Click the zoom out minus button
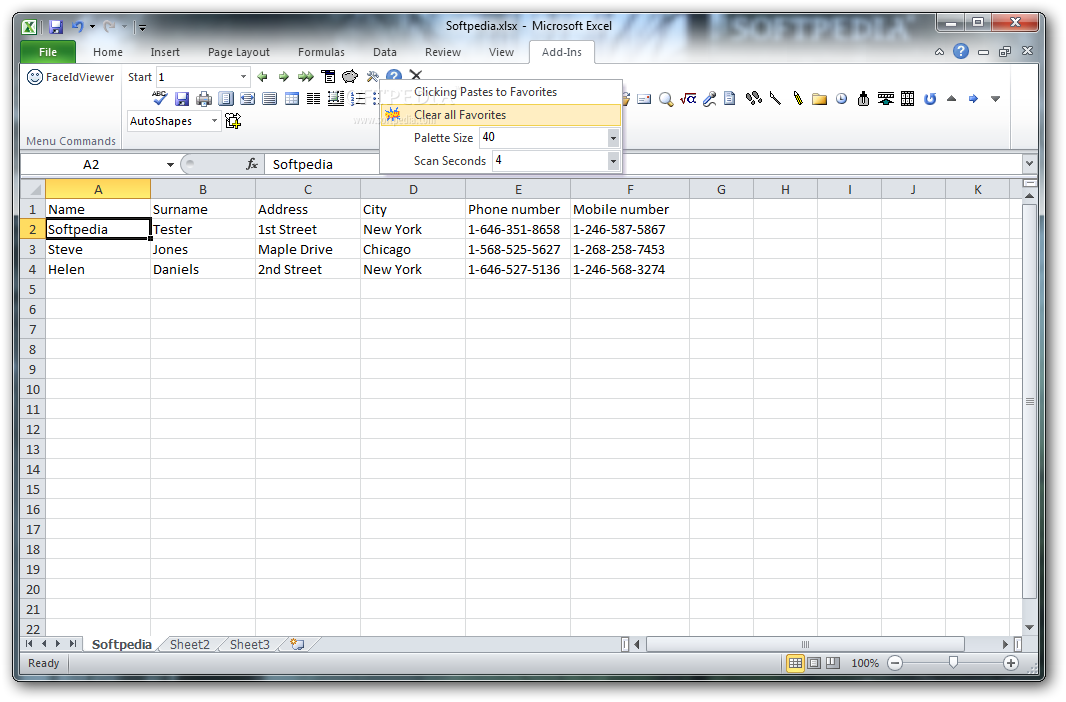The height and width of the screenshot is (702, 1066). tap(895, 663)
